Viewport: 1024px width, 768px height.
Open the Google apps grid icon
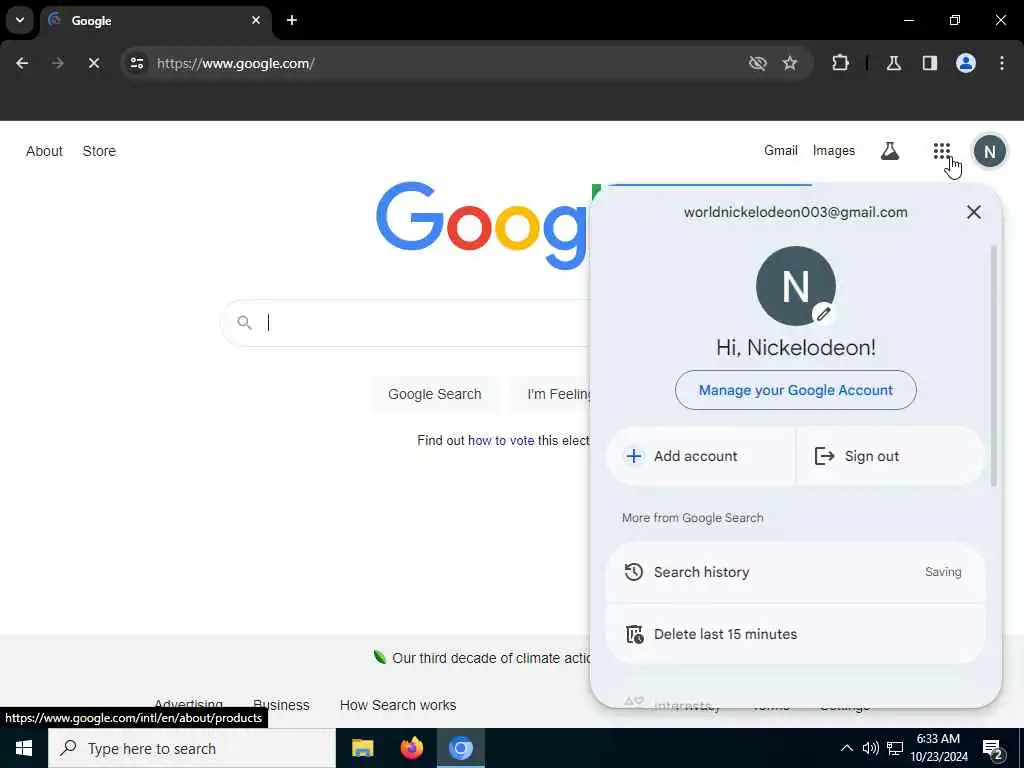click(x=941, y=151)
